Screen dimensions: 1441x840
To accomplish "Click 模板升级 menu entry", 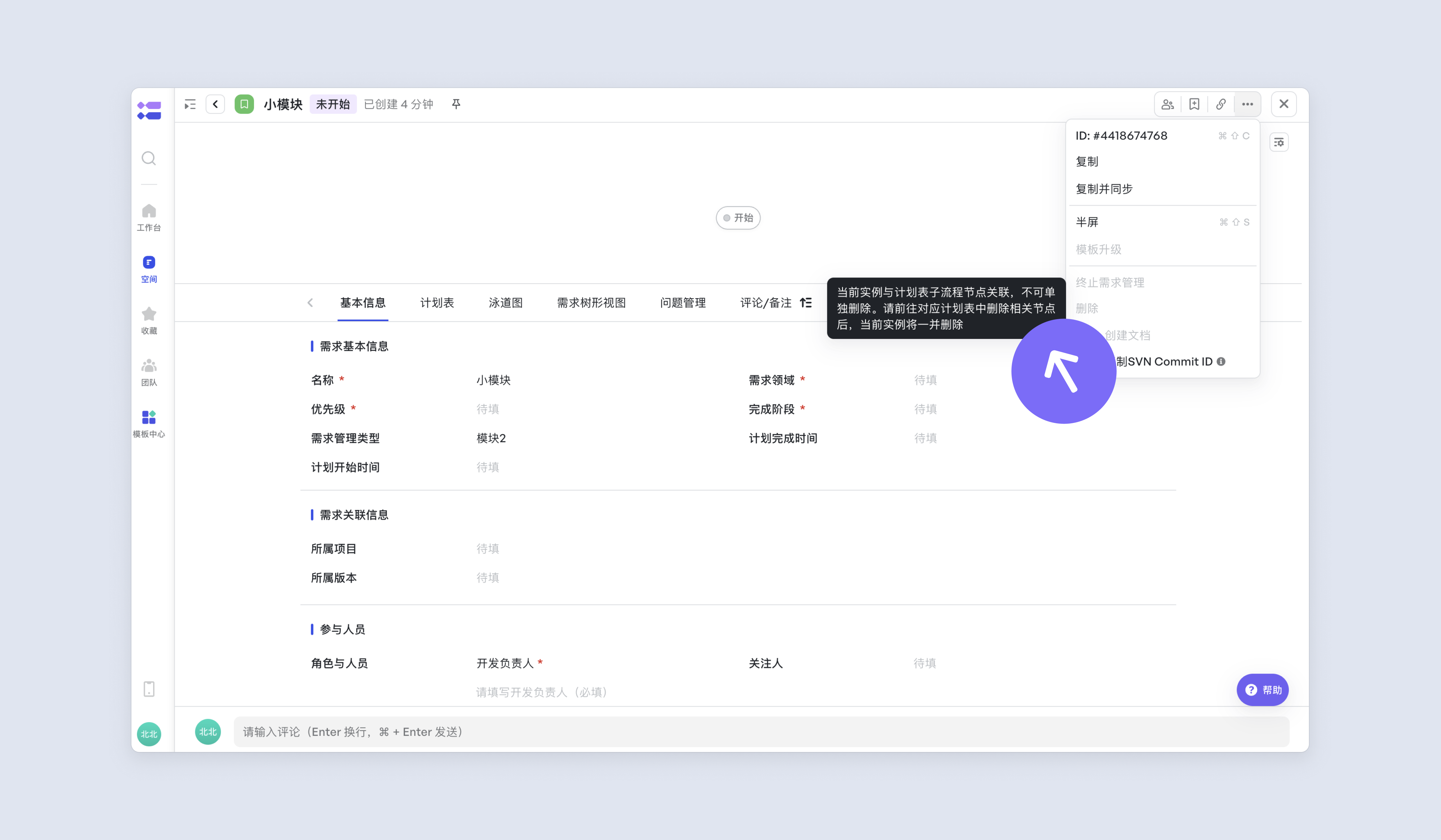I will click(x=1162, y=250).
